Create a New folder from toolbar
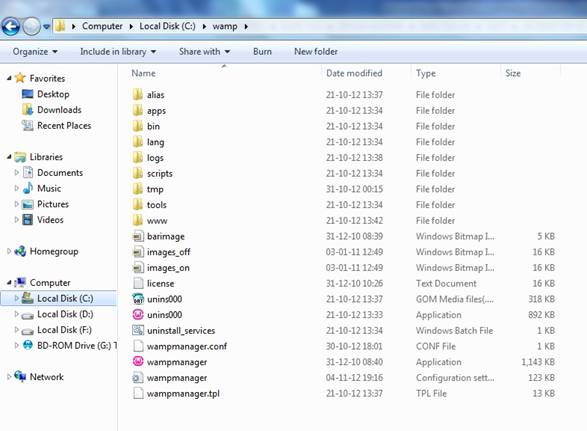The height and width of the screenshot is (431, 587). coord(316,52)
